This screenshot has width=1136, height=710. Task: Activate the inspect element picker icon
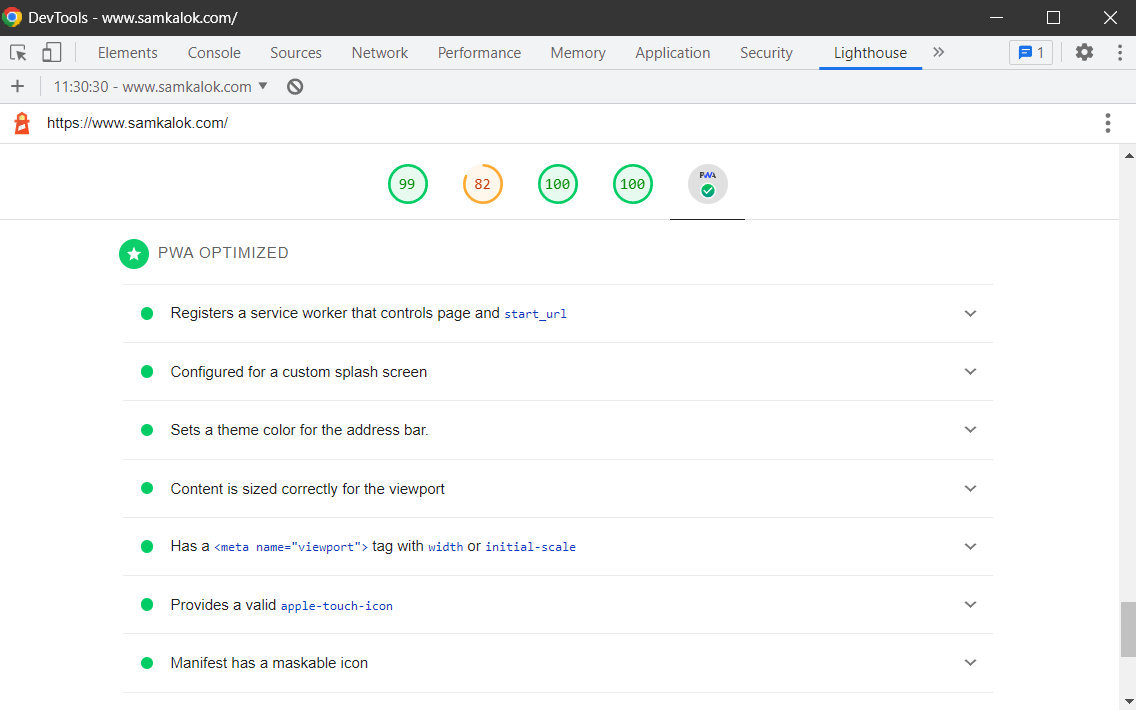pos(18,52)
